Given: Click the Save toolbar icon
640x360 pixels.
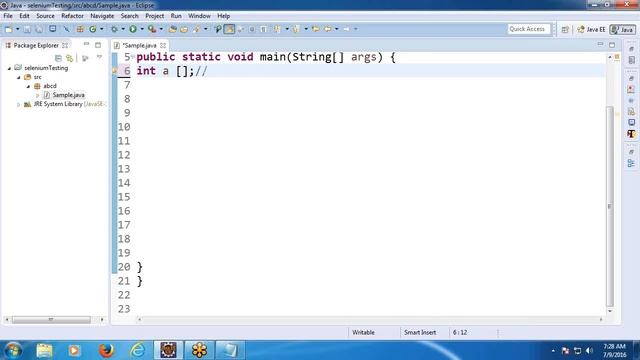Looking at the screenshot, I should (x=27, y=29).
